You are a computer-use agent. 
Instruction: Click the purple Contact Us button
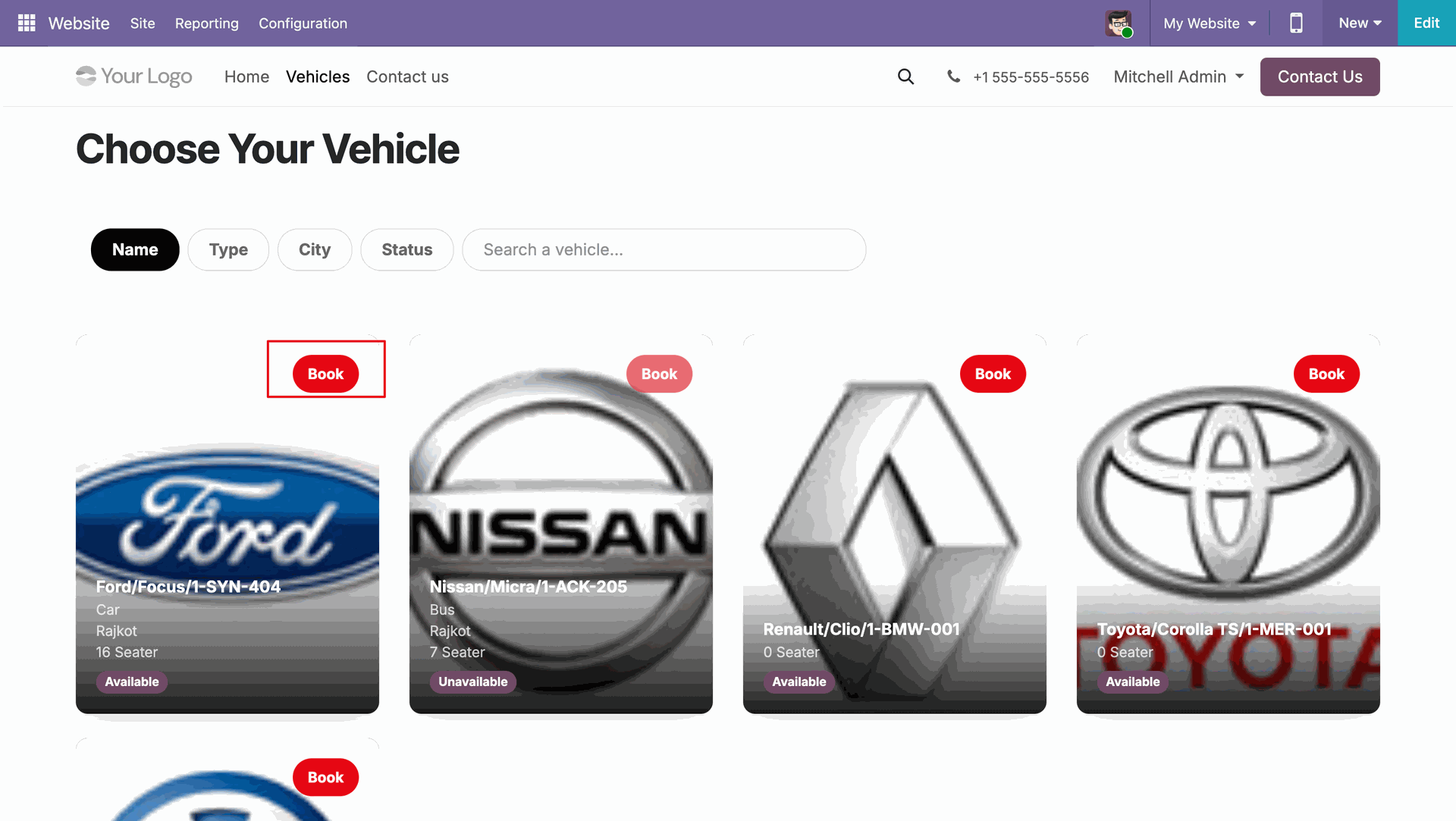click(1319, 77)
